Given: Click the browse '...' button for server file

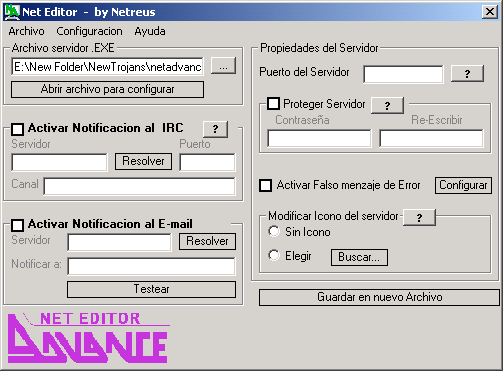Looking at the screenshot, I should (223, 66).
